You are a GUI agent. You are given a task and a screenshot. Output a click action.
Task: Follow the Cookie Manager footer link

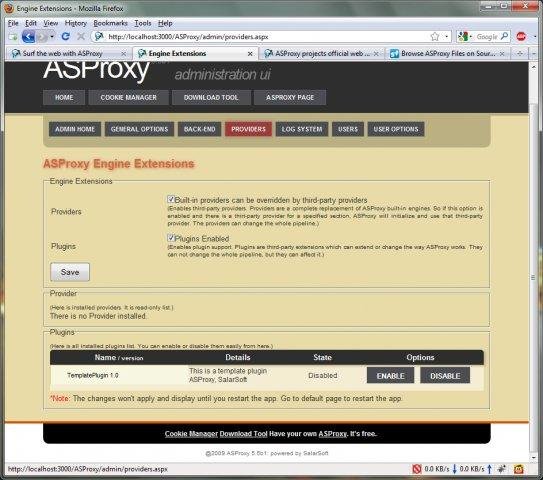click(x=191, y=434)
